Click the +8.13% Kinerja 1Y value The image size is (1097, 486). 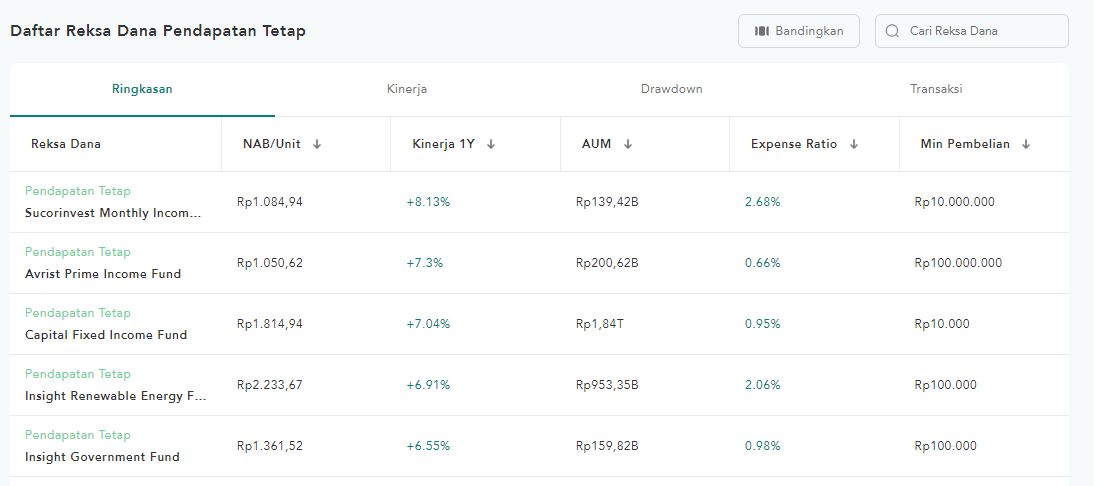coord(428,202)
